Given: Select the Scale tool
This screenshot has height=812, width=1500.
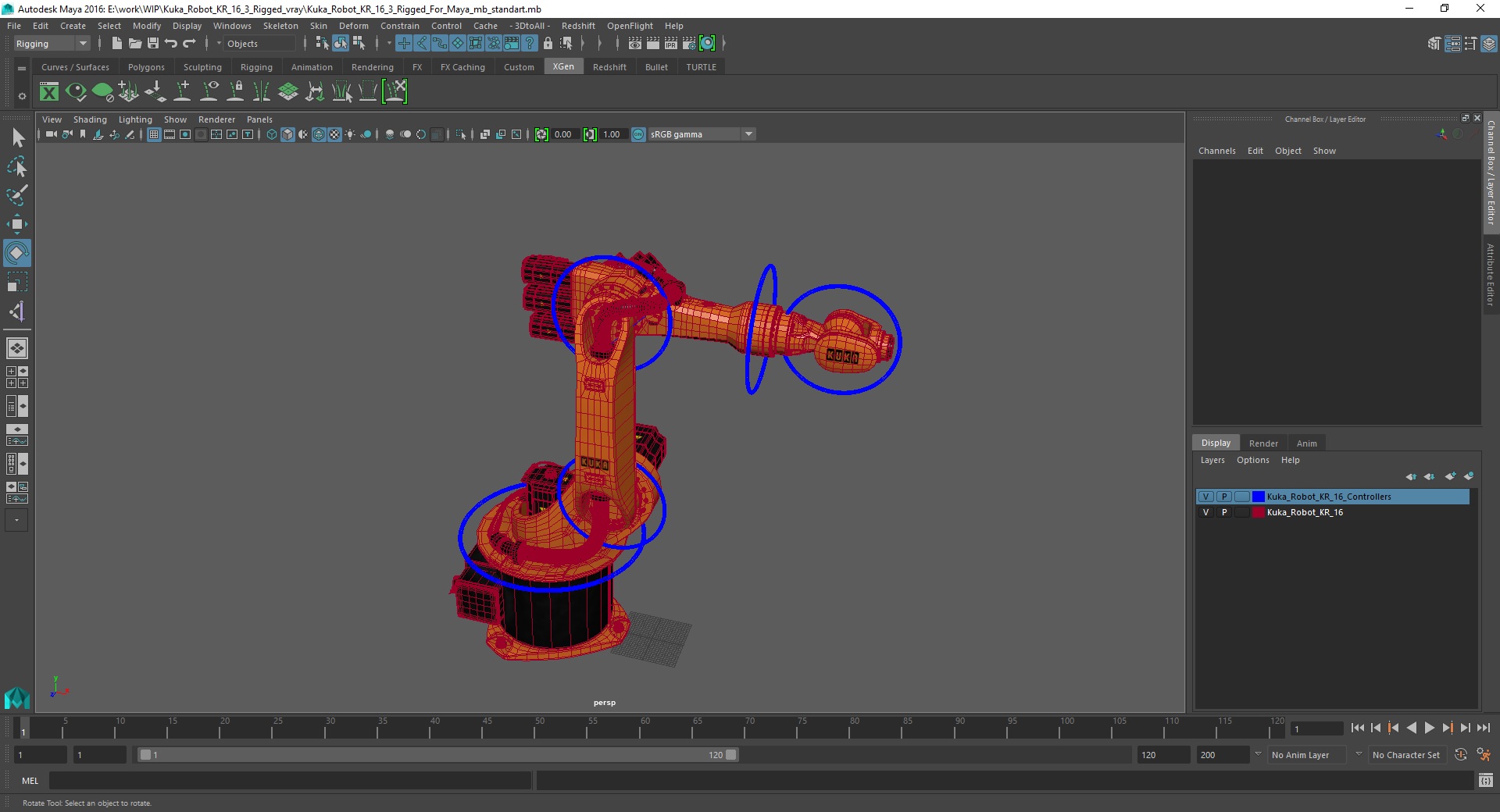Looking at the screenshot, I should [x=17, y=282].
